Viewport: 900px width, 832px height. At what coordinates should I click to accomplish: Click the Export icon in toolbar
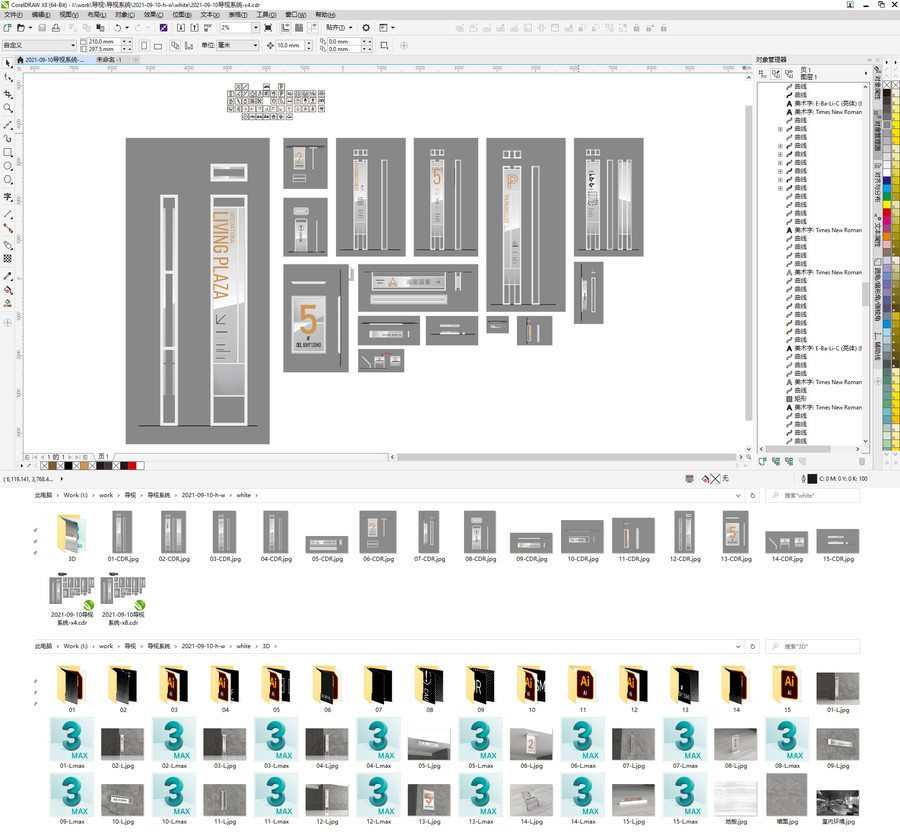(x=195, y=28)
